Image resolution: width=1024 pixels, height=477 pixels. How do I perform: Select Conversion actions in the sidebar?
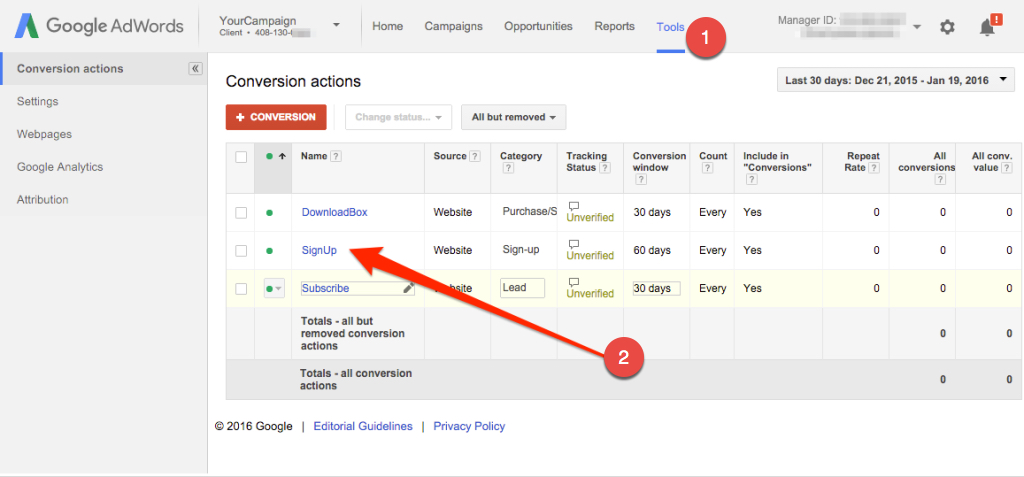[104, 69]
